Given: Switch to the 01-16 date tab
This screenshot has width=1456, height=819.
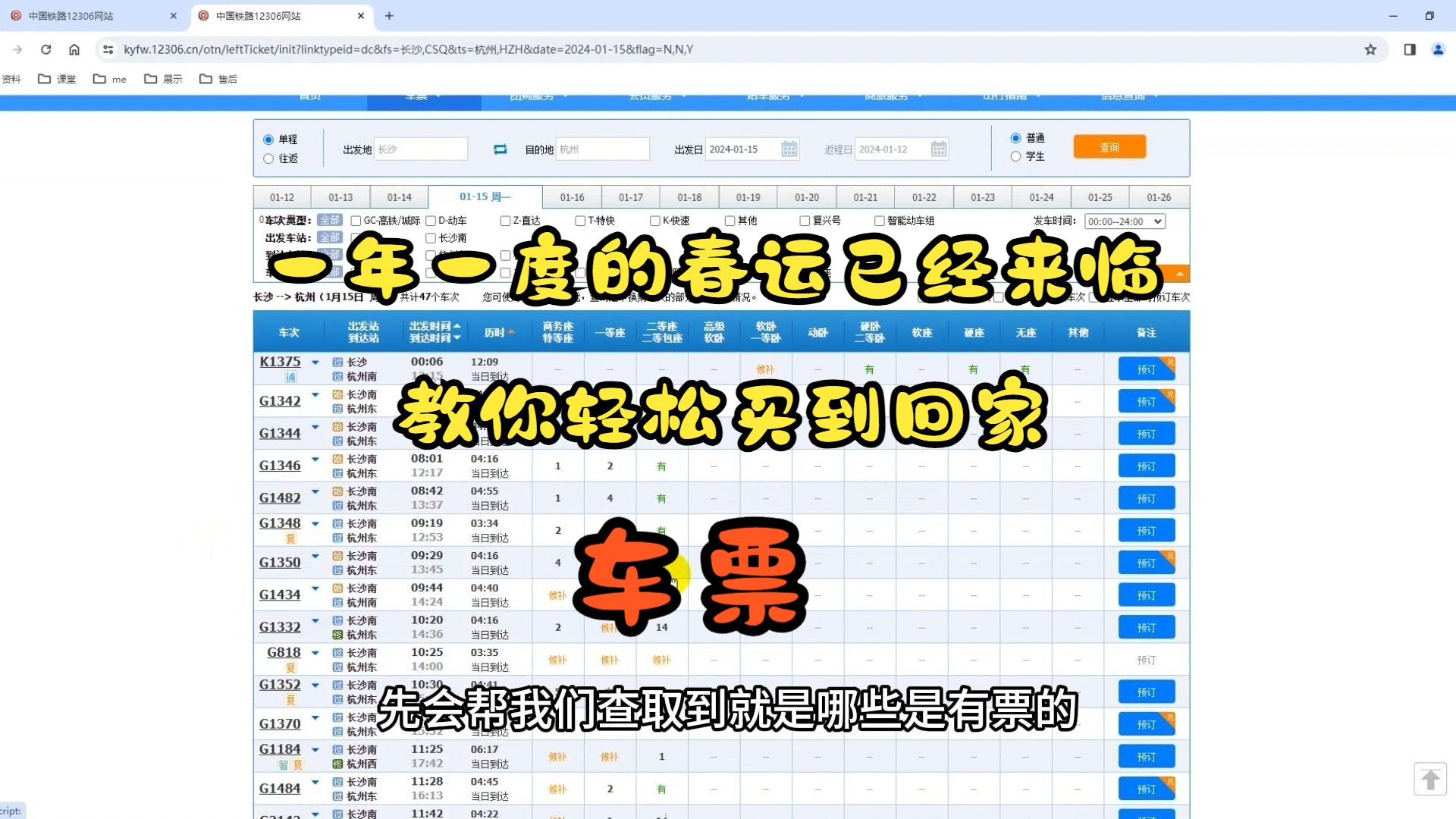Looking at the screenshot, I should coord(572,197).
